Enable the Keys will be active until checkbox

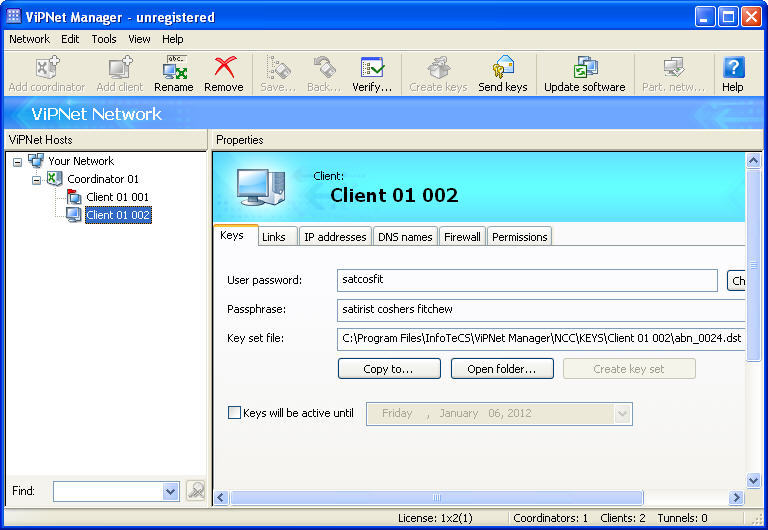pos(235,412)
